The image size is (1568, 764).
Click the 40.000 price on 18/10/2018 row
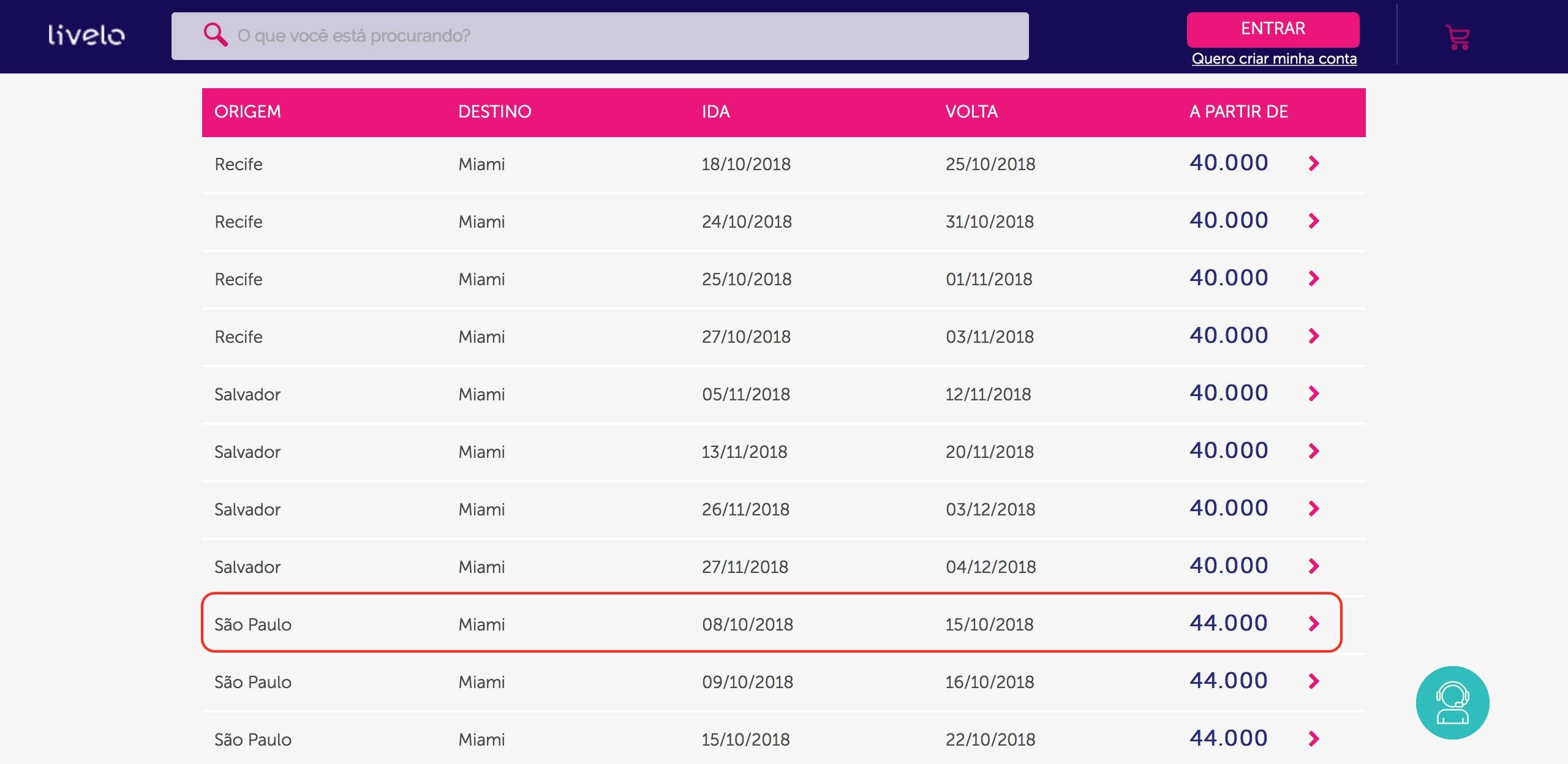1229,163
